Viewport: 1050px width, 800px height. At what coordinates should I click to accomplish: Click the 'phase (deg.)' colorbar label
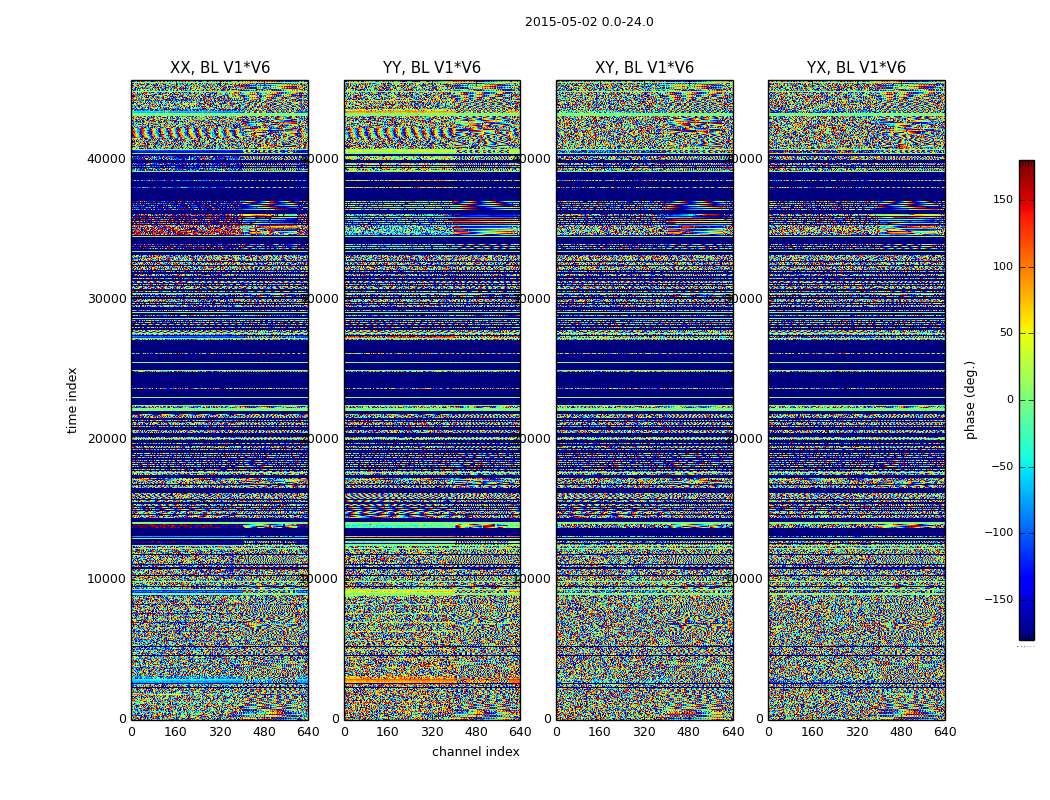click(x=970, y=400)
